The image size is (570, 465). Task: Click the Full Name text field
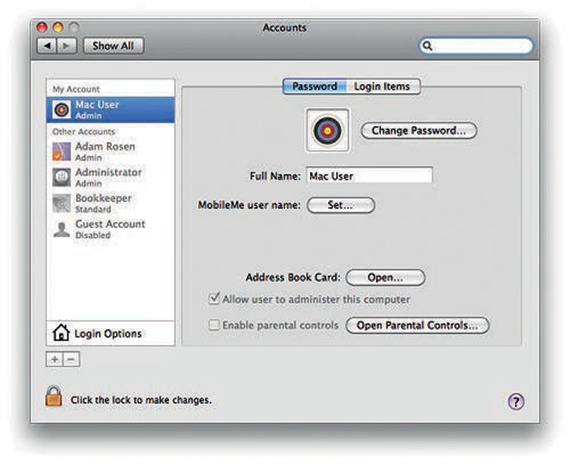coord(369,176)
